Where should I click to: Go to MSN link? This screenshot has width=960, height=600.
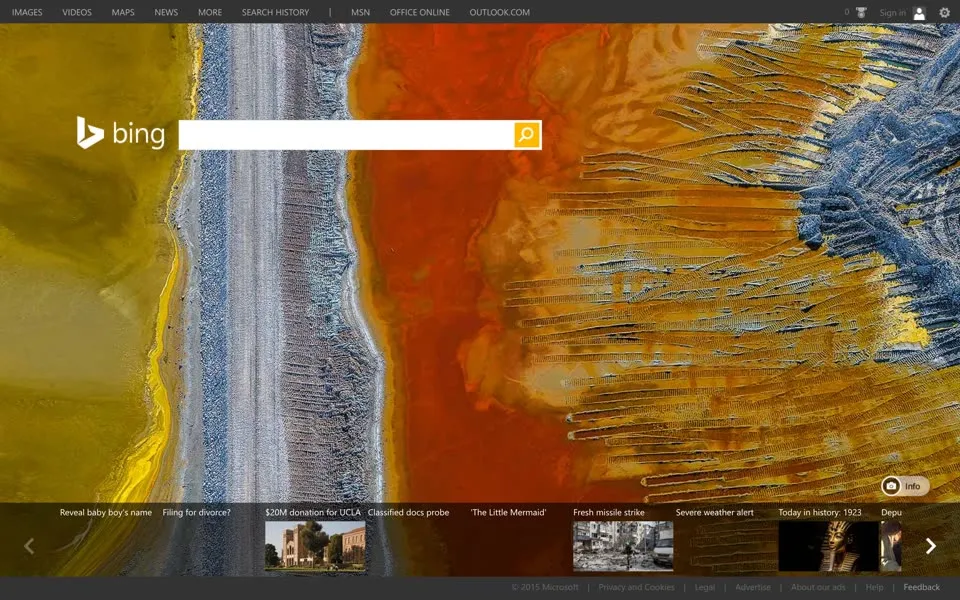360,12
